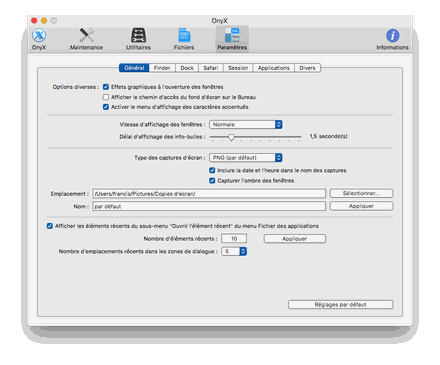Image resolution: width=440 pixels, height=365 pixels.
Task: Disable Effets graphiques à l'ouverture des fenêtres
Action: tap(106, 87)
